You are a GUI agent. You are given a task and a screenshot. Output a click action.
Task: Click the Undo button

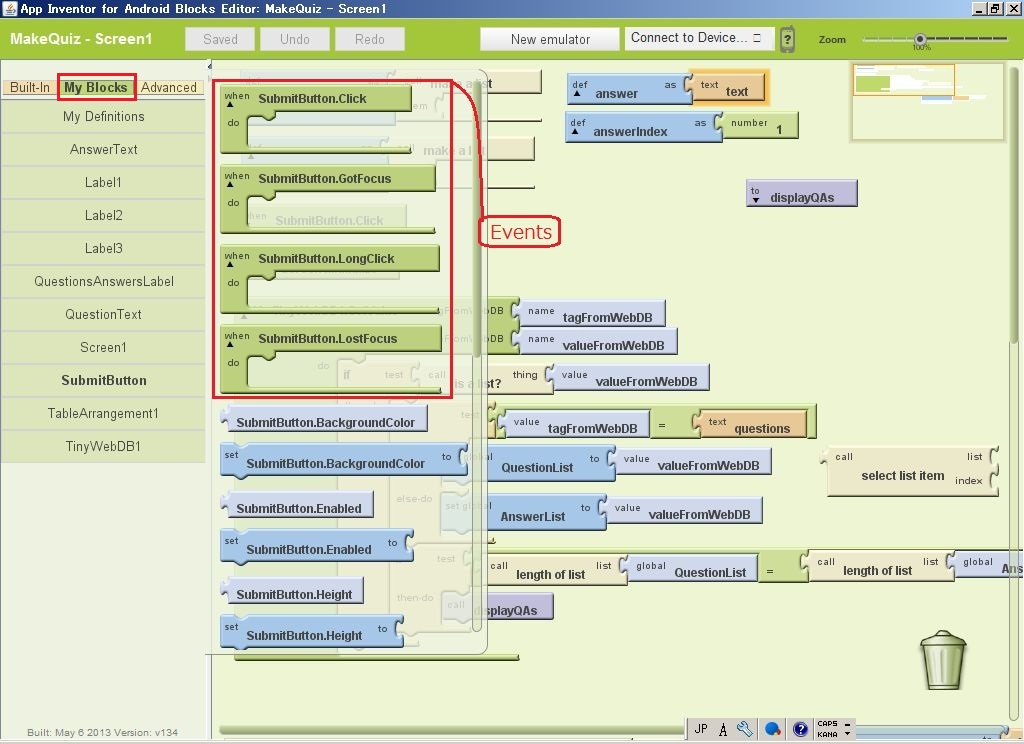tap(294, 39)
